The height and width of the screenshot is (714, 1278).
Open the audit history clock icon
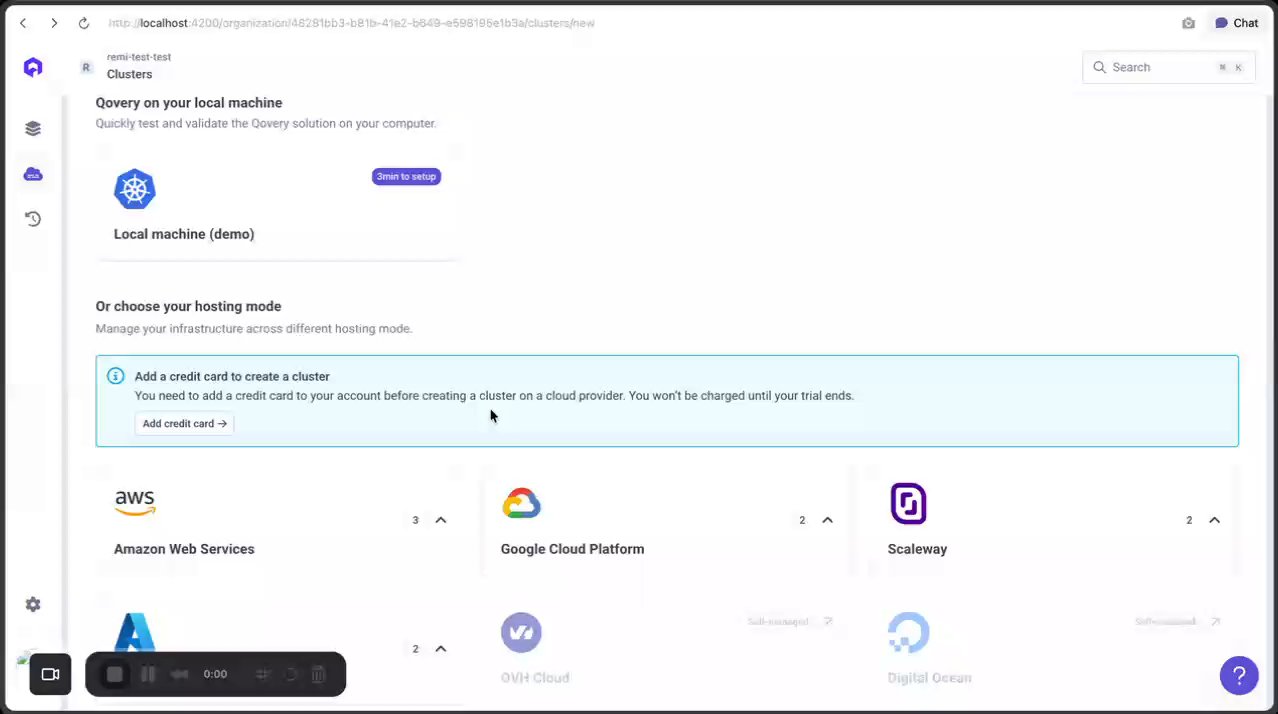pos(33,219)
